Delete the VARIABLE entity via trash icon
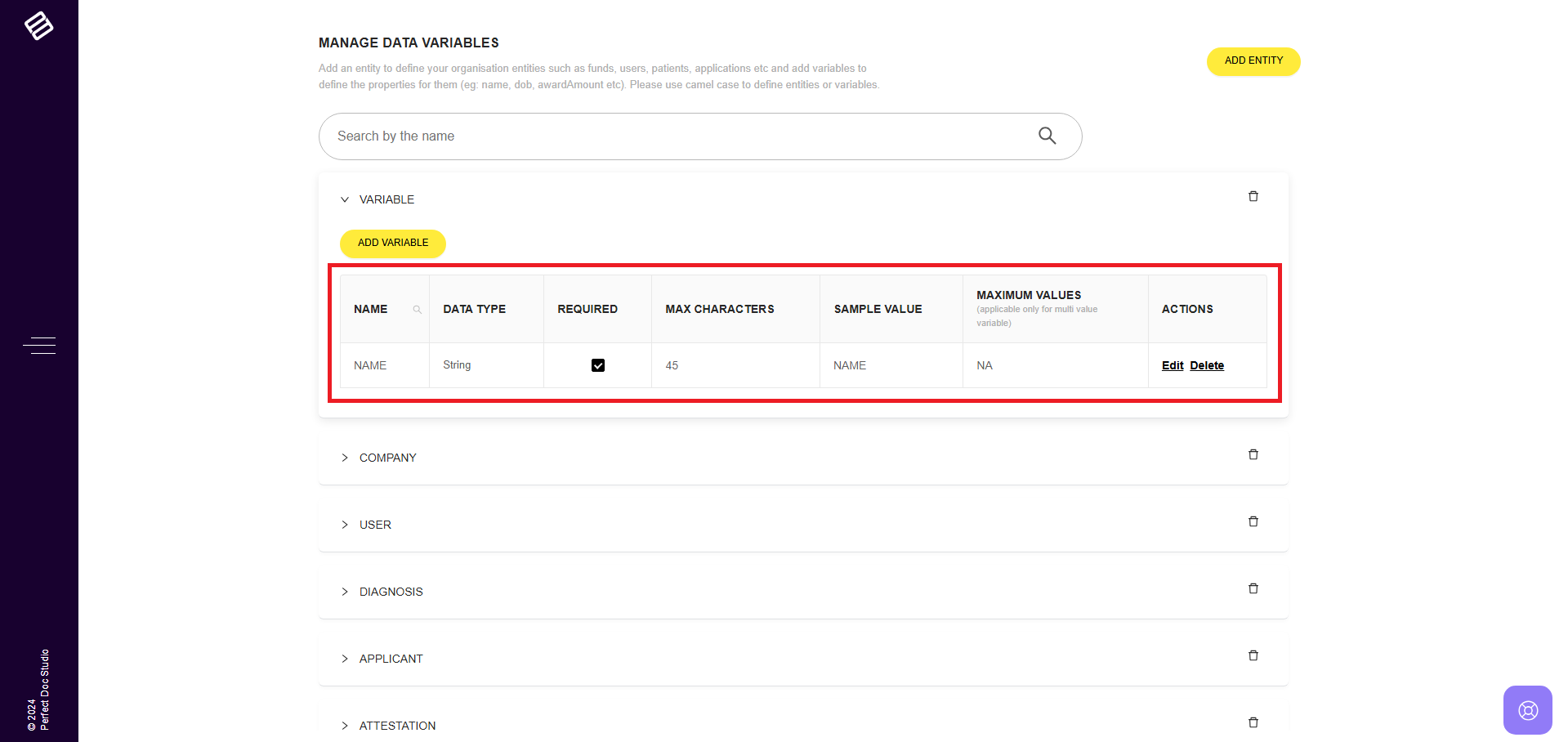 [1253, 196]
